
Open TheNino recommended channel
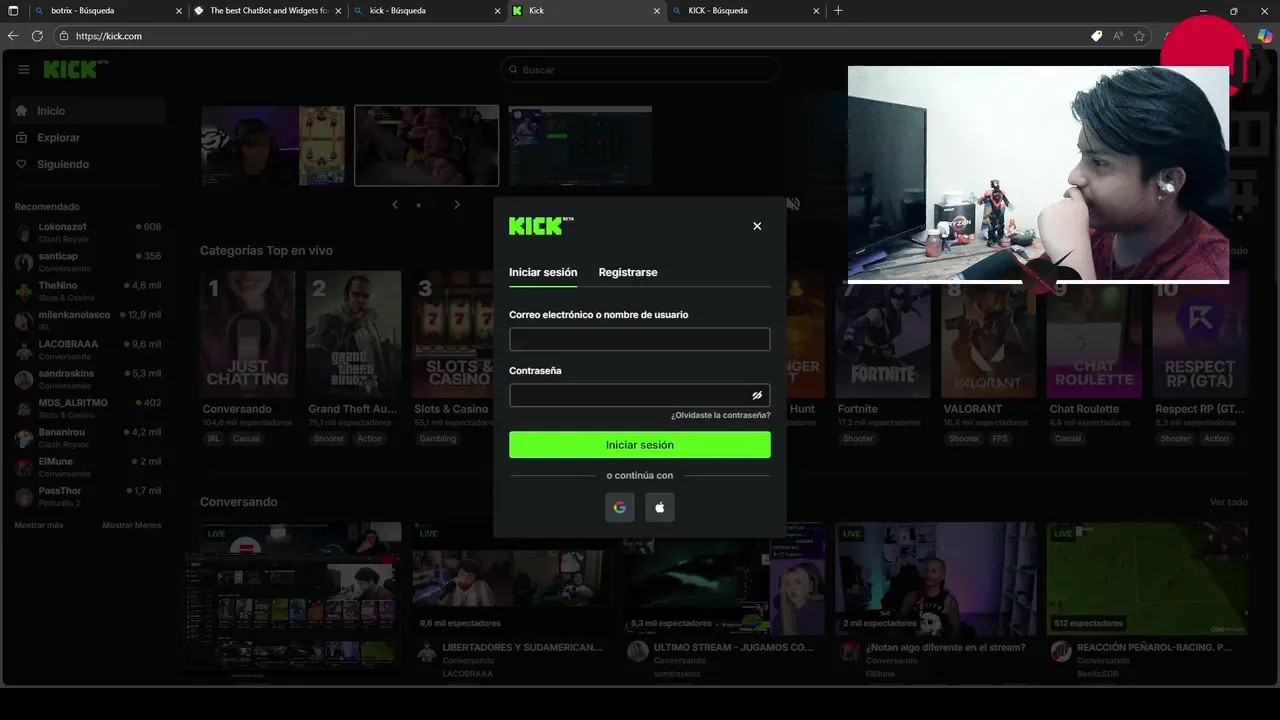pos(88,291)
